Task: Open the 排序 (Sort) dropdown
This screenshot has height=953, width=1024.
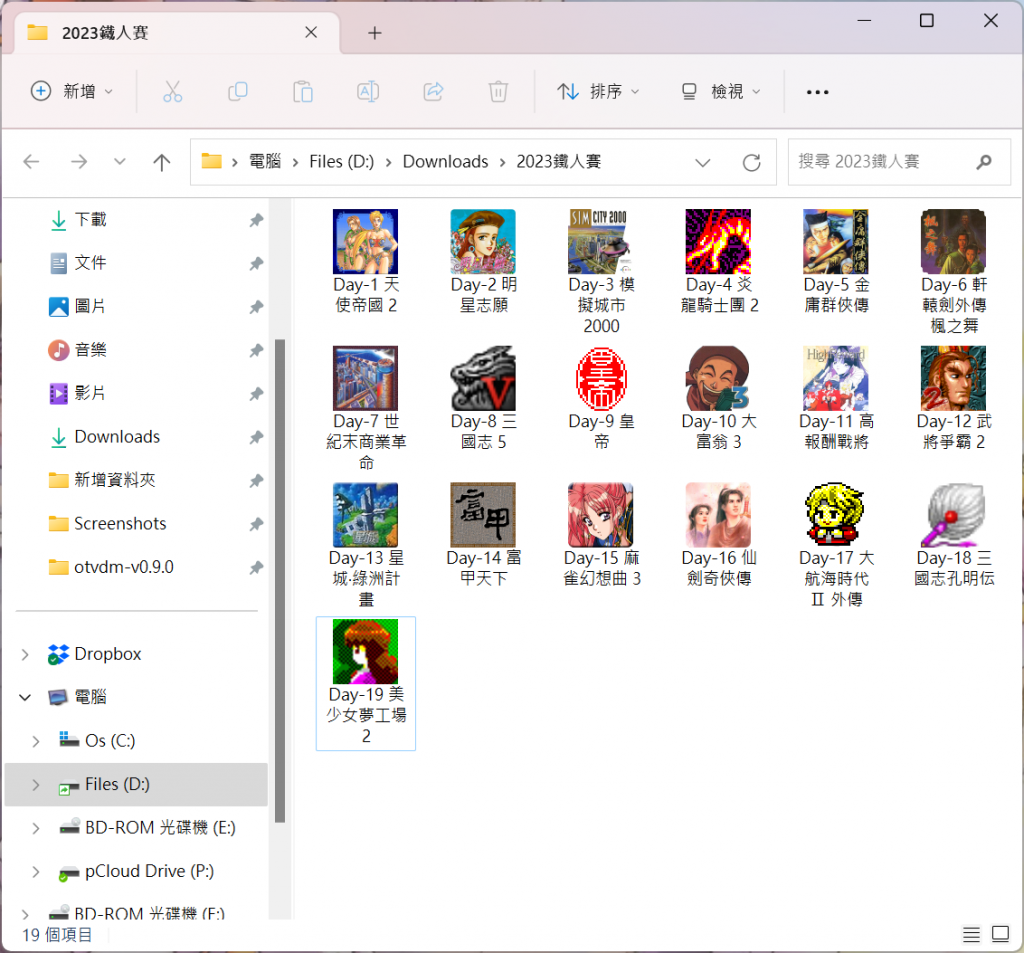Action: [x=598, y=91]
